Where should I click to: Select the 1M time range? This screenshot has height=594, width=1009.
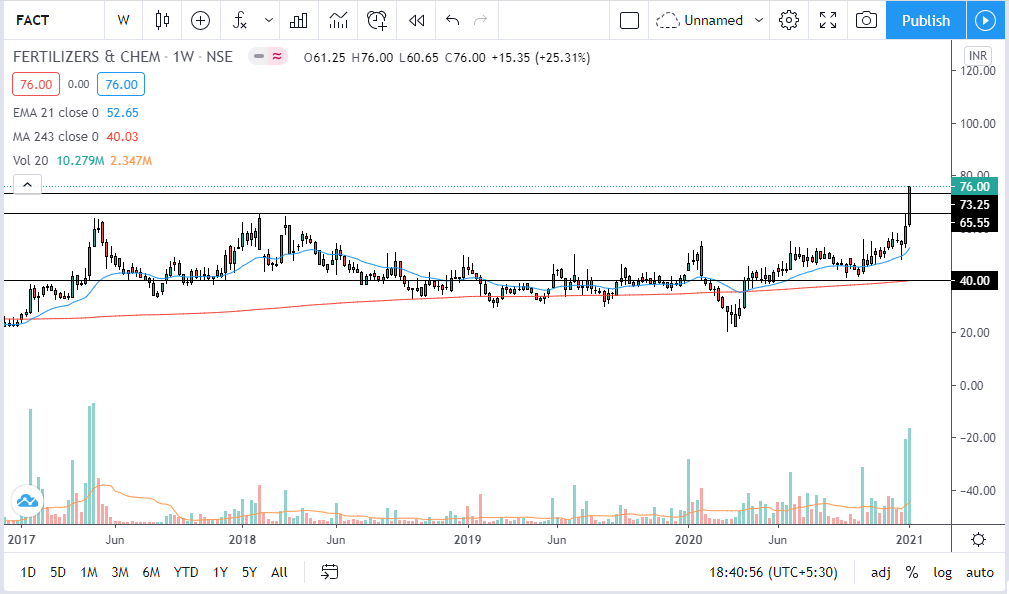pyautogui.click(x=89, y=572)
